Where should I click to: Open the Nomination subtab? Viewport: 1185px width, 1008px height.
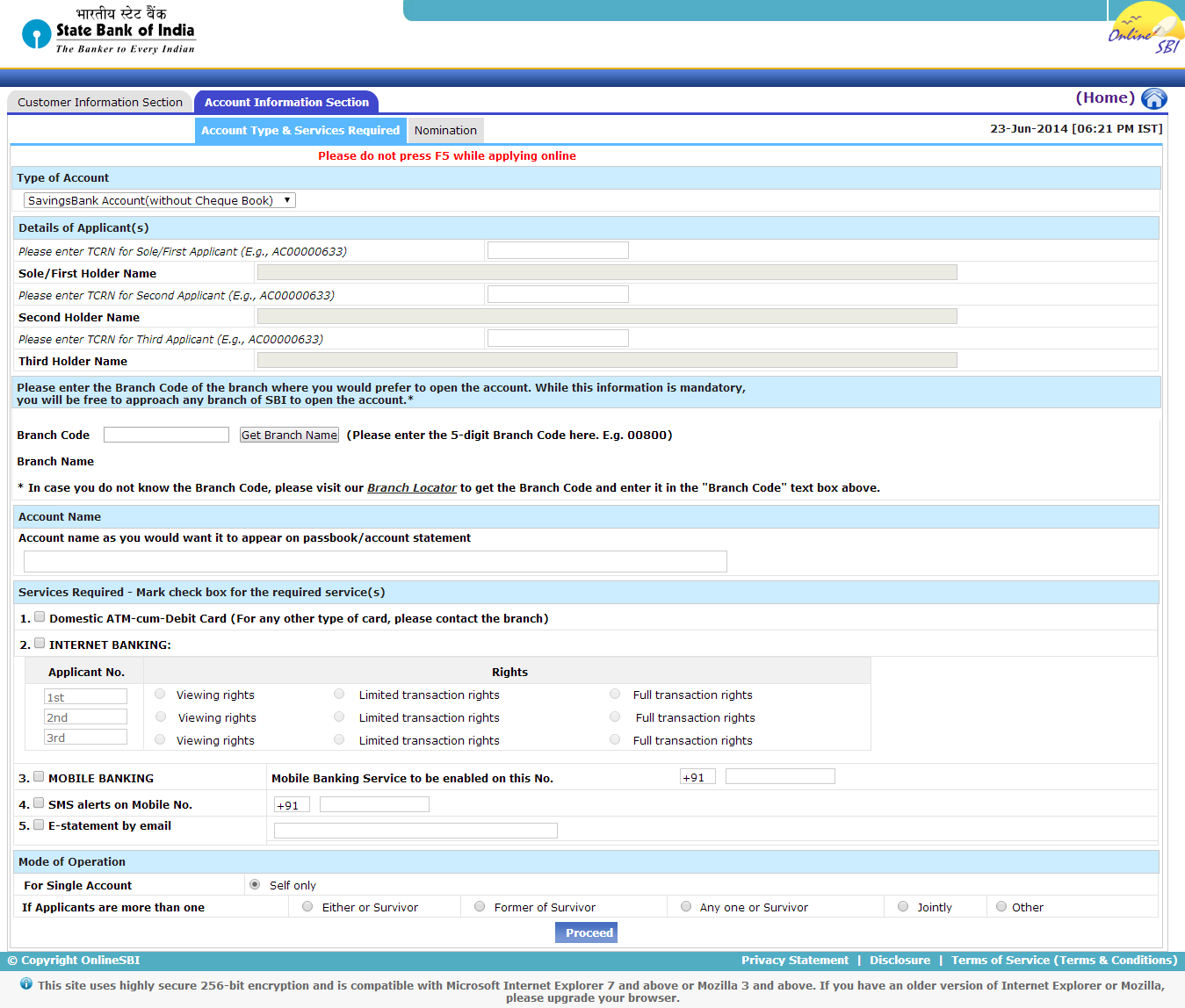pos(445,130)
